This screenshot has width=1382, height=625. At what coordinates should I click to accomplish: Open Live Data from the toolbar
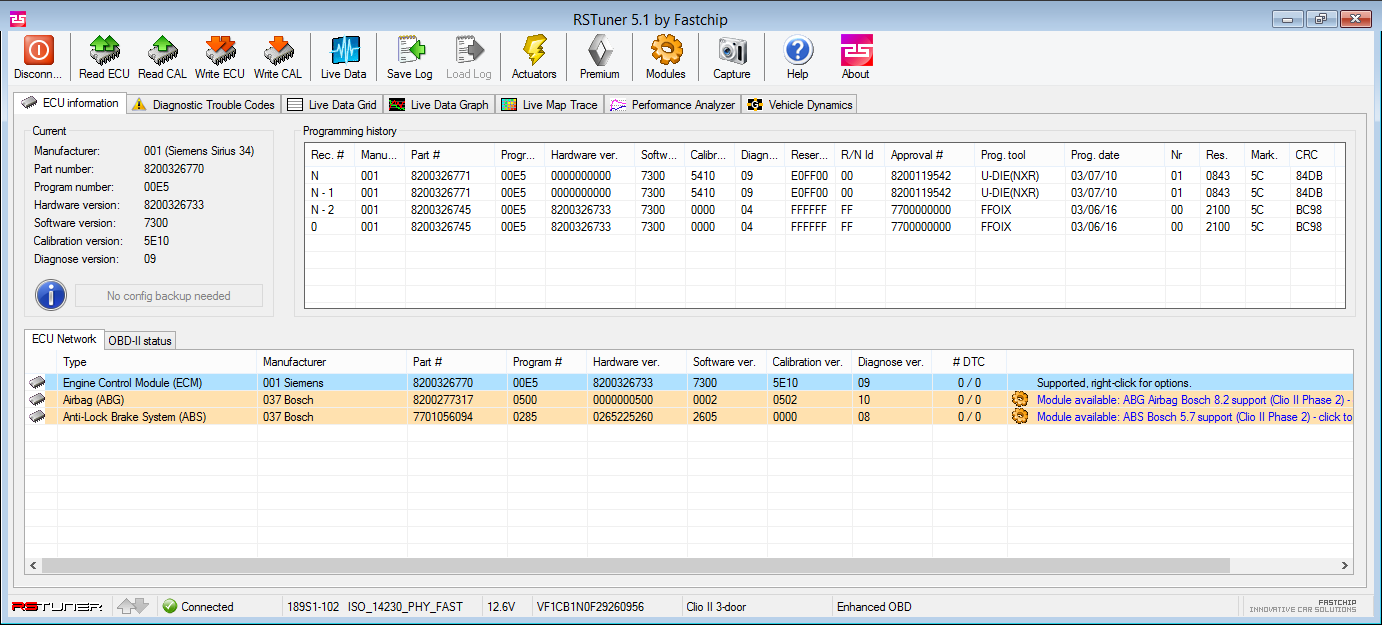point(343,57)
